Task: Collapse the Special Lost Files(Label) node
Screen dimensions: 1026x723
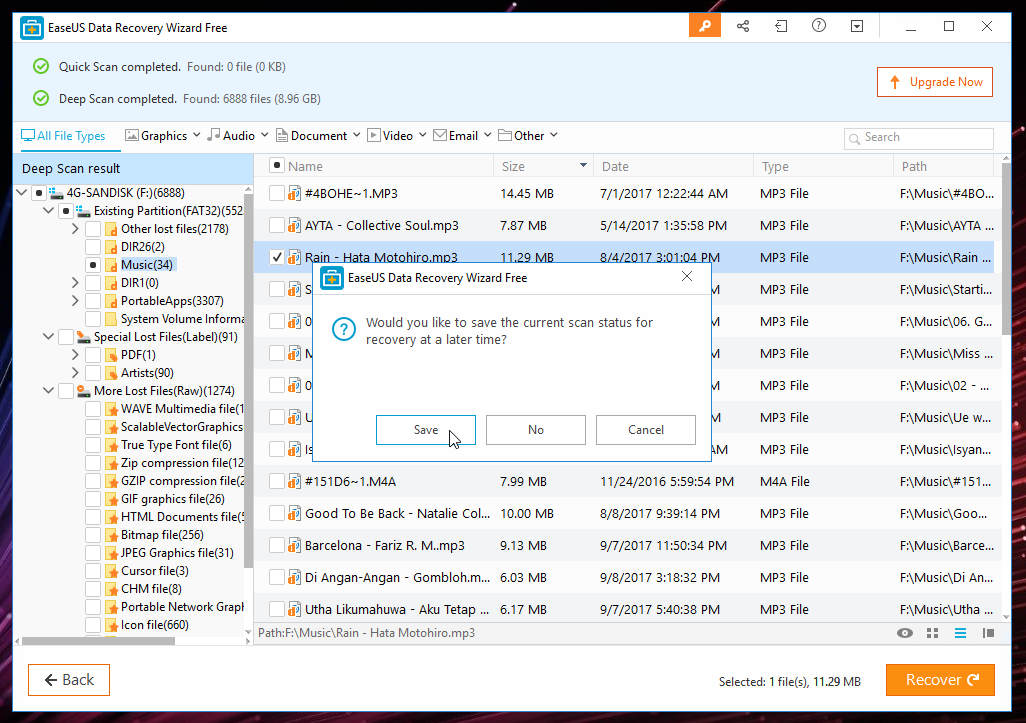Action: click(48, 336)
